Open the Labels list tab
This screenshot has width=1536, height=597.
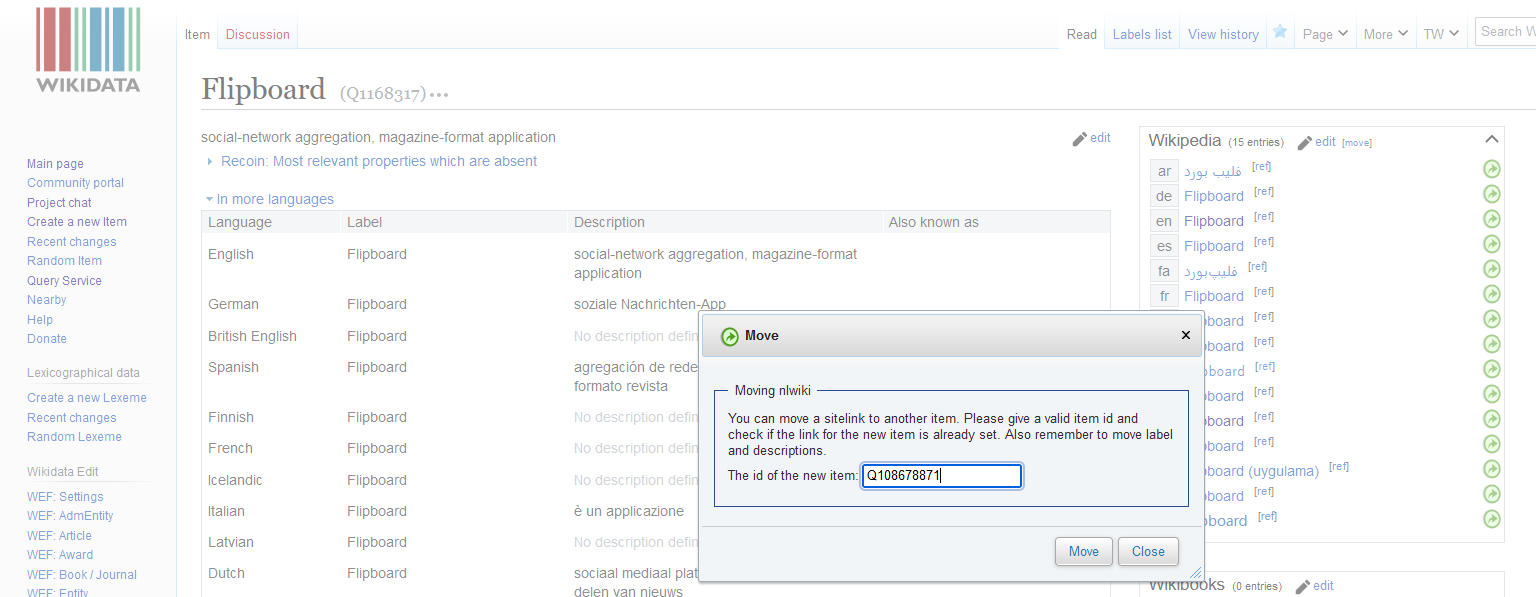pos(1142,34)
